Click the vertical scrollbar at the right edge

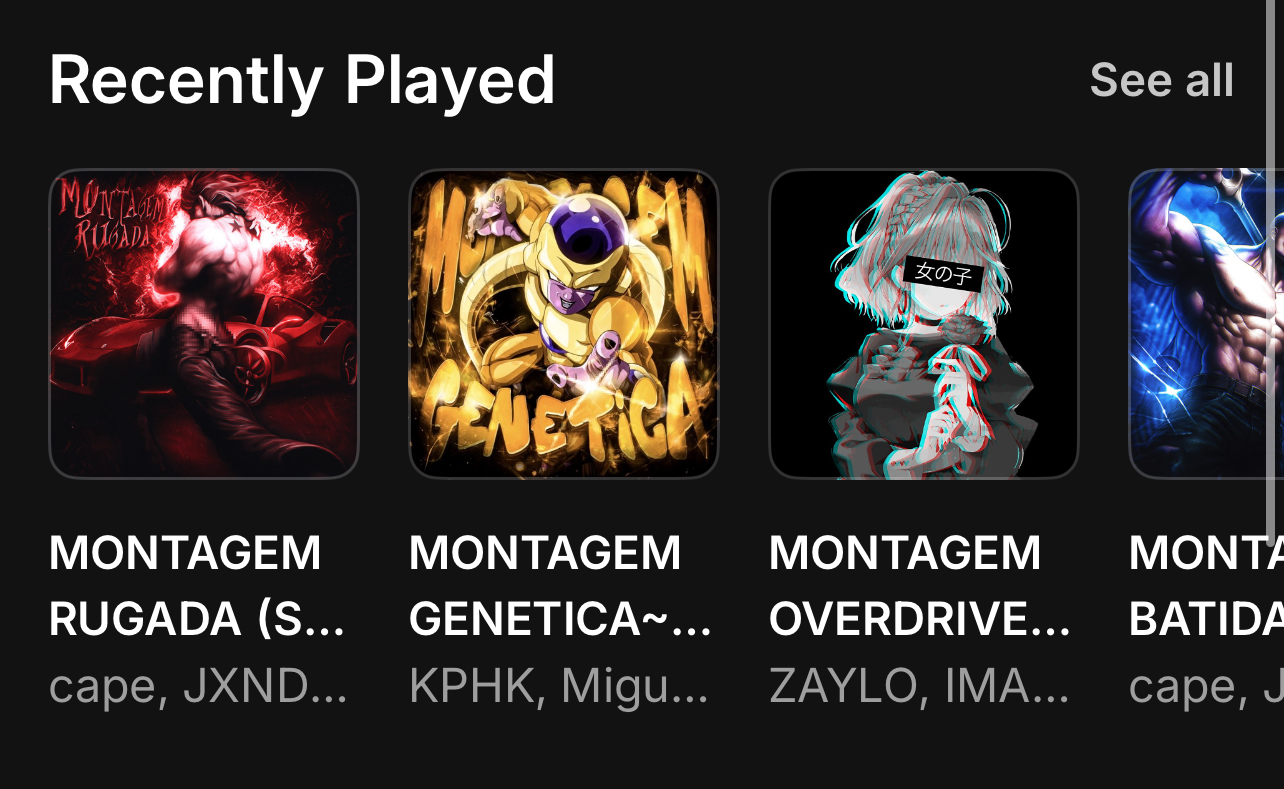[1272, 270]
